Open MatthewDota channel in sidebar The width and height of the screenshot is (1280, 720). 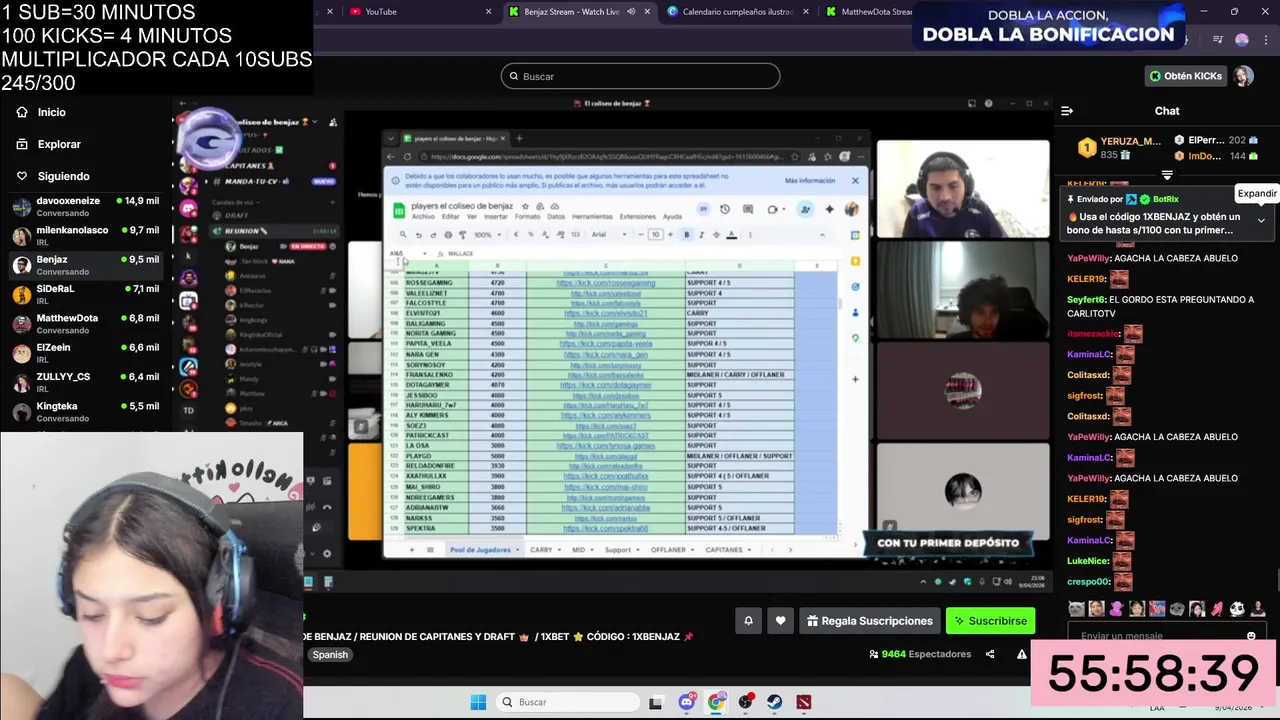pos(84,324)
